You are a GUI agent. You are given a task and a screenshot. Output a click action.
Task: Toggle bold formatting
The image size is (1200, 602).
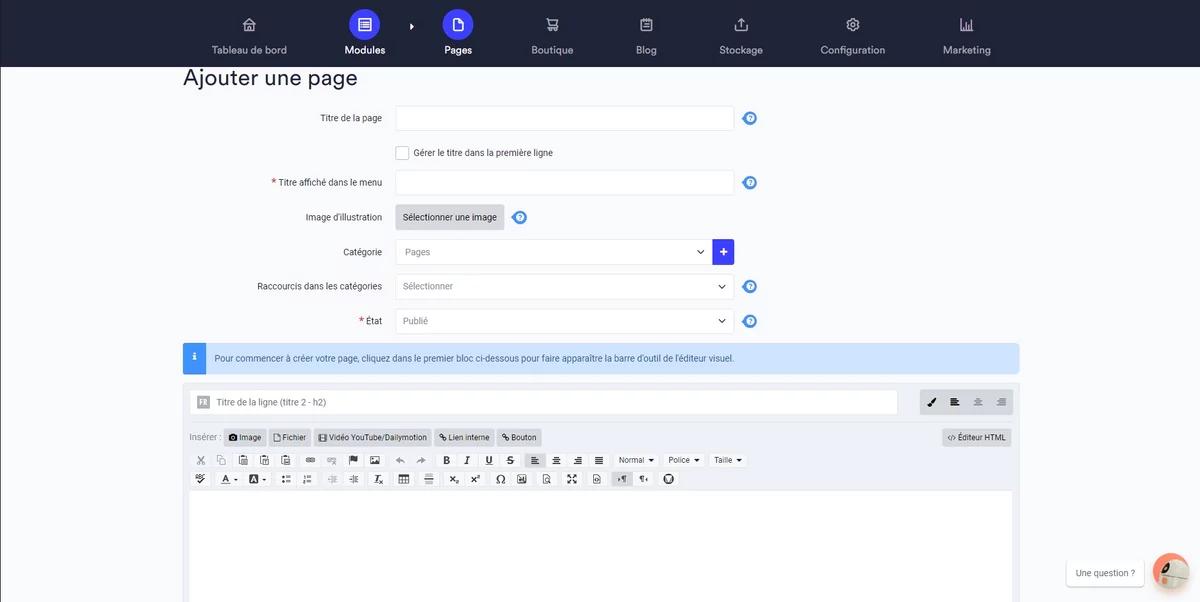pos(446,460)
